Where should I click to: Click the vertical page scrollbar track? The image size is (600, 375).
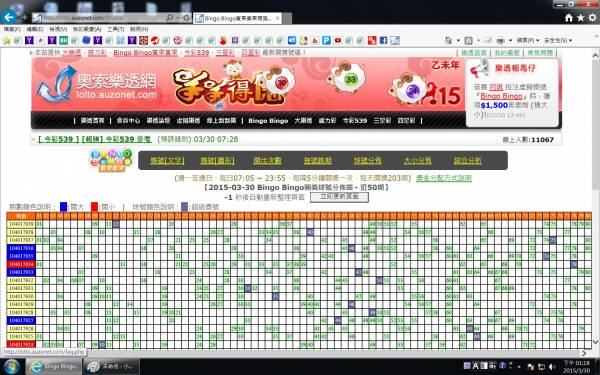pyautogui.click(x=595, y=199)
